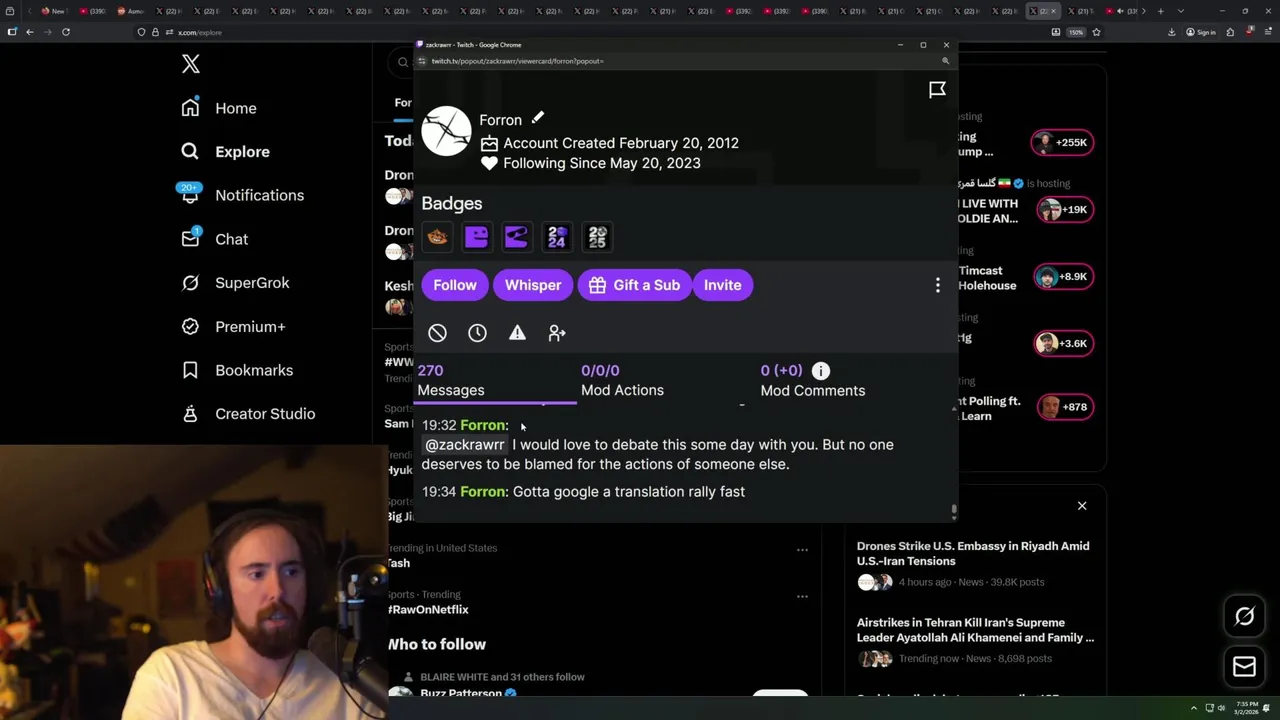The width and height of the screenshot is (1280, 720).
Task: Click the messages floating envelope icon
Action: (x=1244, y=667)
